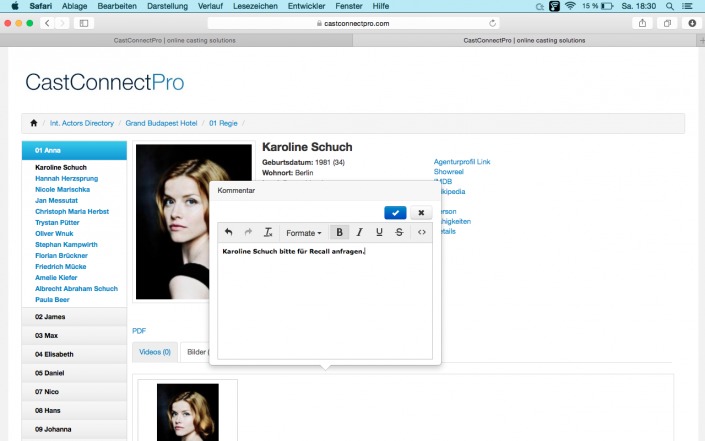Screen dimensions: 705x441
Task: Open Grand Budapest Hotel breadcrumb link
Action: pyautogui.click(x=161, y=123)
